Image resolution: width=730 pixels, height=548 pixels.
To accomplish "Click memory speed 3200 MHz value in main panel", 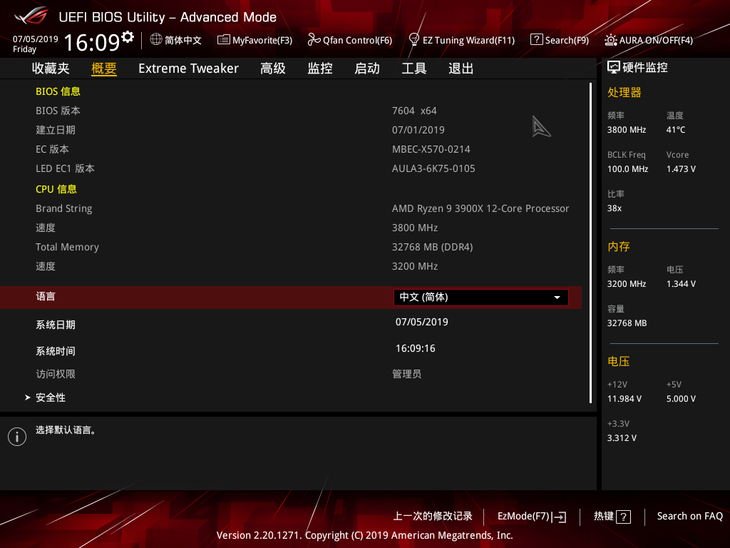I will 415,266.
